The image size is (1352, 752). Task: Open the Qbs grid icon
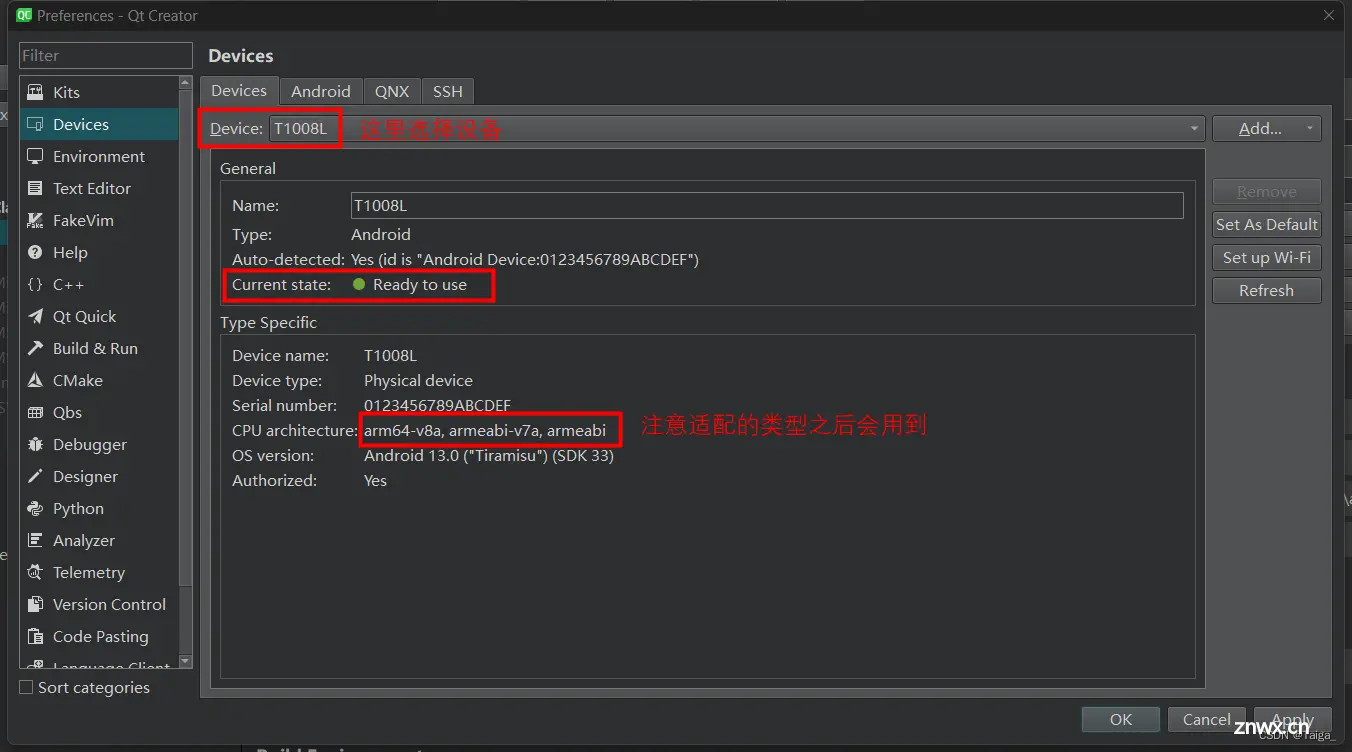coord(36,412)
